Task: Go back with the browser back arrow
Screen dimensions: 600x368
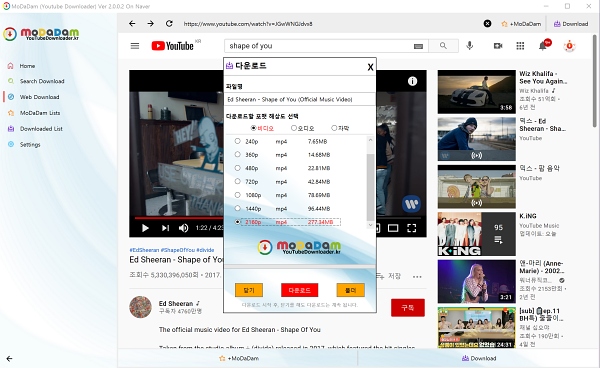Action: [x=132, y=24]
